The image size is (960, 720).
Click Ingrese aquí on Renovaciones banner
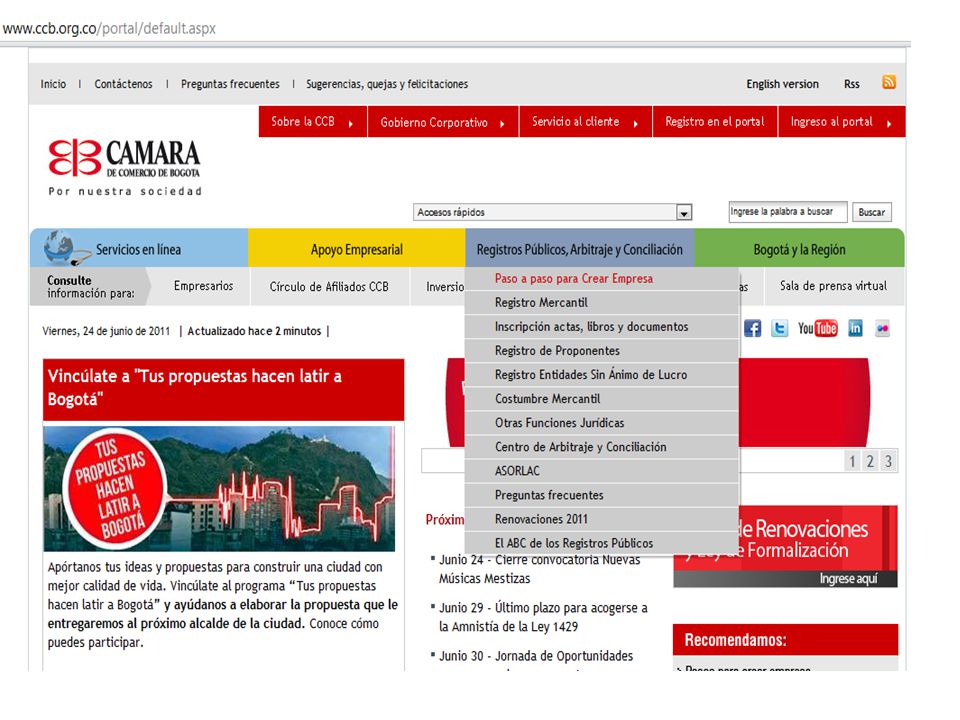848,579
